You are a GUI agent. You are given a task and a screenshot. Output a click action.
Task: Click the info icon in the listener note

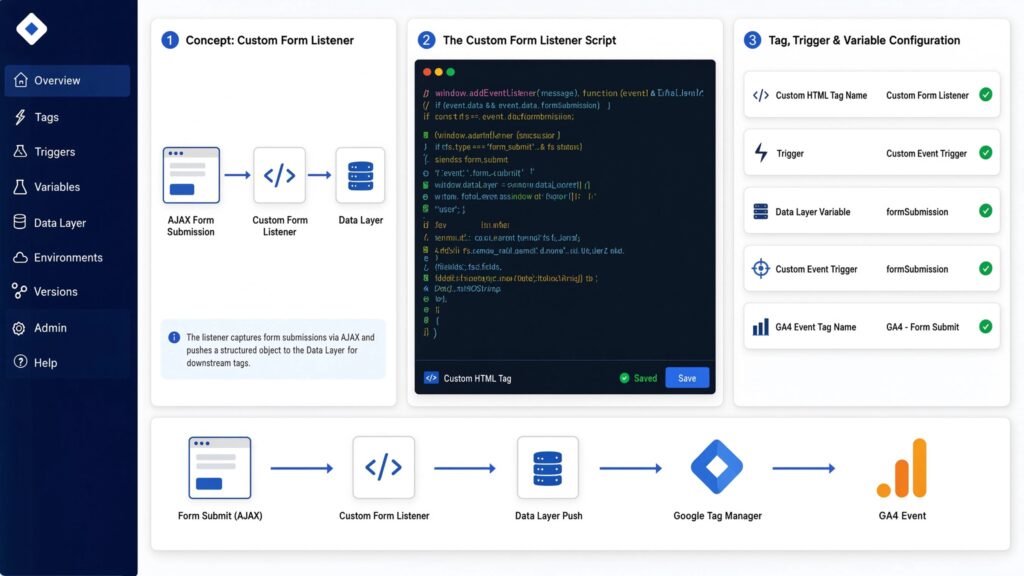point(174,338)
